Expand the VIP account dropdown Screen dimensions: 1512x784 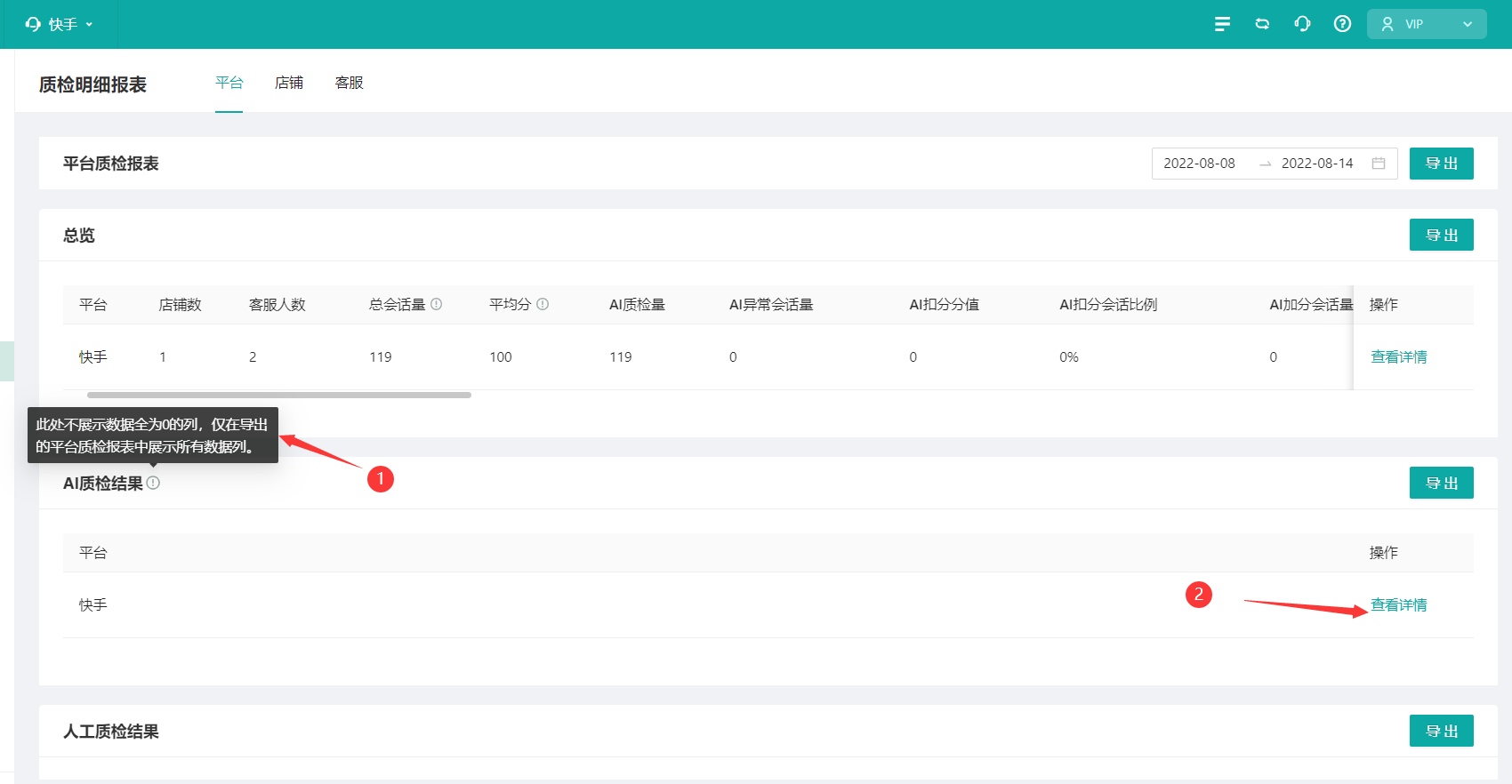pos(1427,24)
